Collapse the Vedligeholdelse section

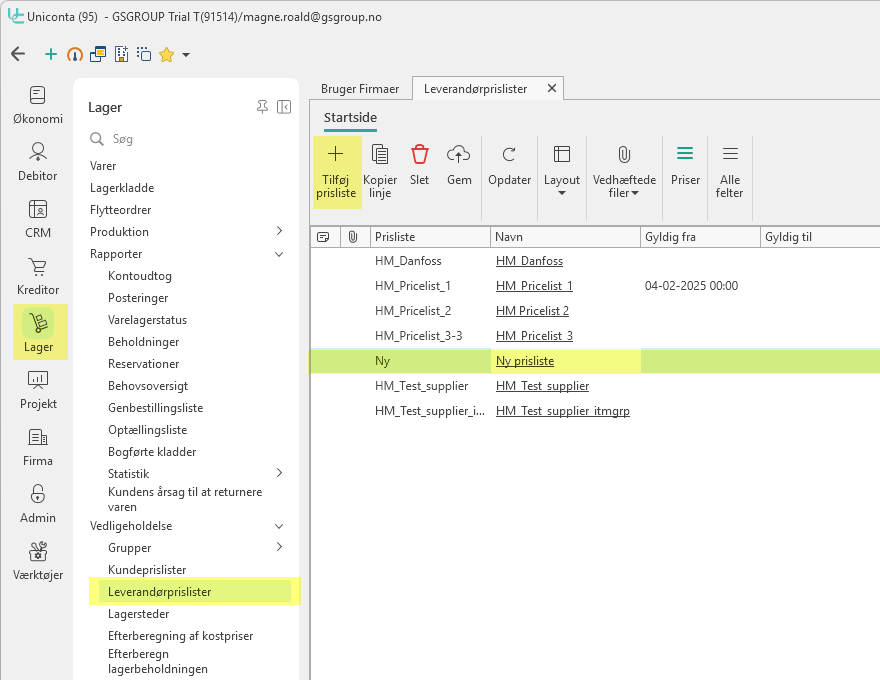[279, 526]
